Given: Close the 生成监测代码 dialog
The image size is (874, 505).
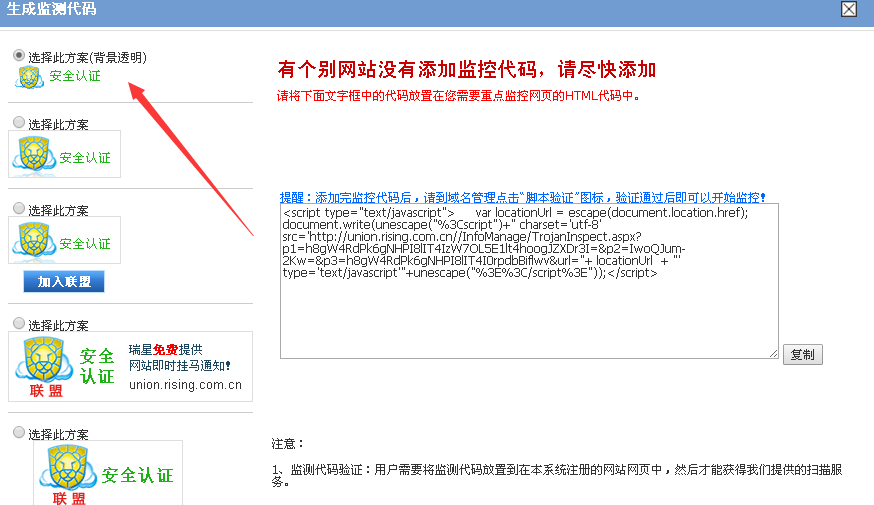Looking at the screenshot, I should [849, 9].
